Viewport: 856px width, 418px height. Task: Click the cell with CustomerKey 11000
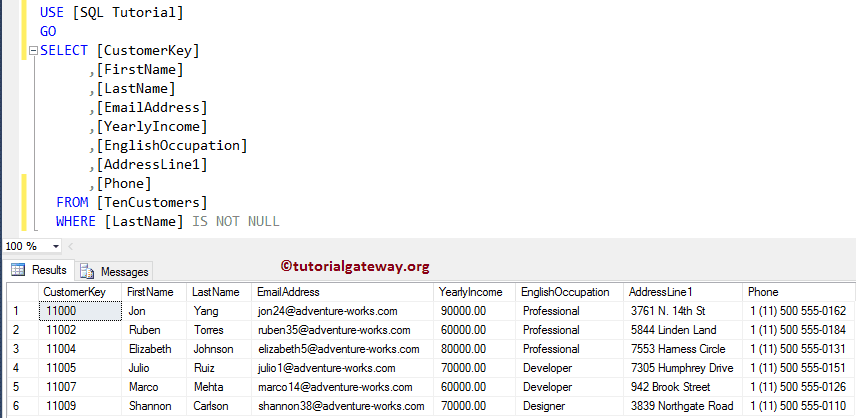80,311
